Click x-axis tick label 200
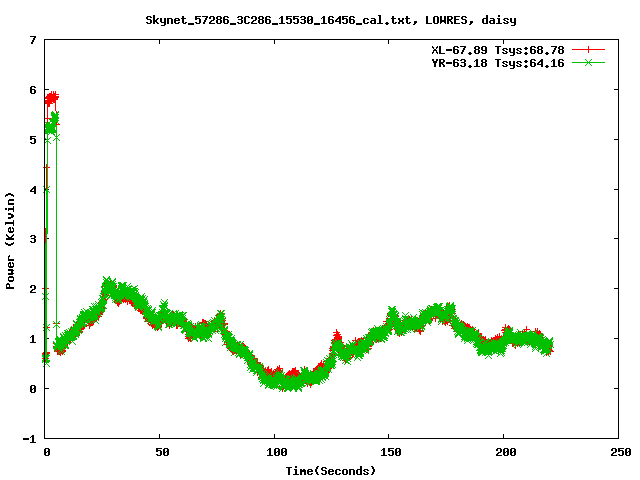This screenshot has height=480, width=640. point(506,452)
